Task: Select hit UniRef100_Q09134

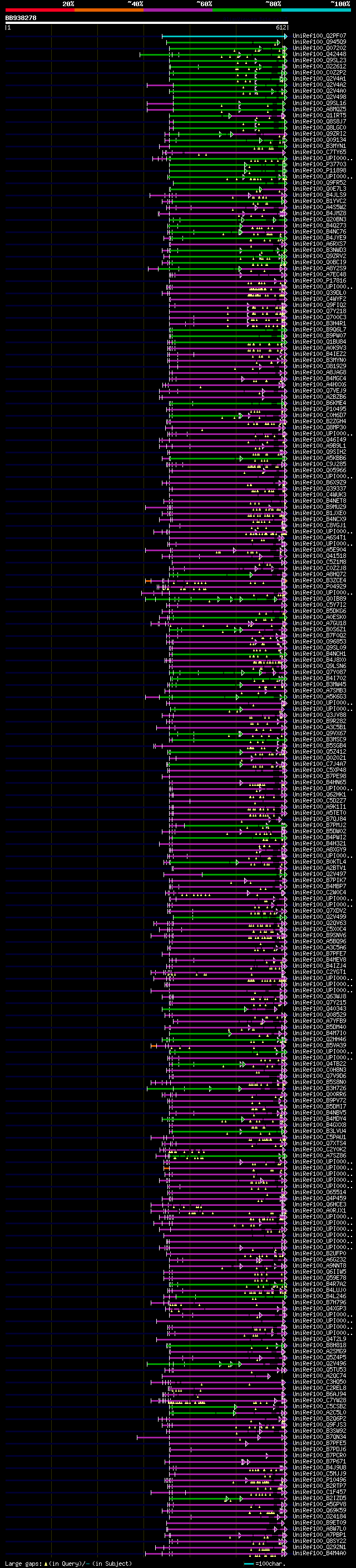Action: point(319,140)
